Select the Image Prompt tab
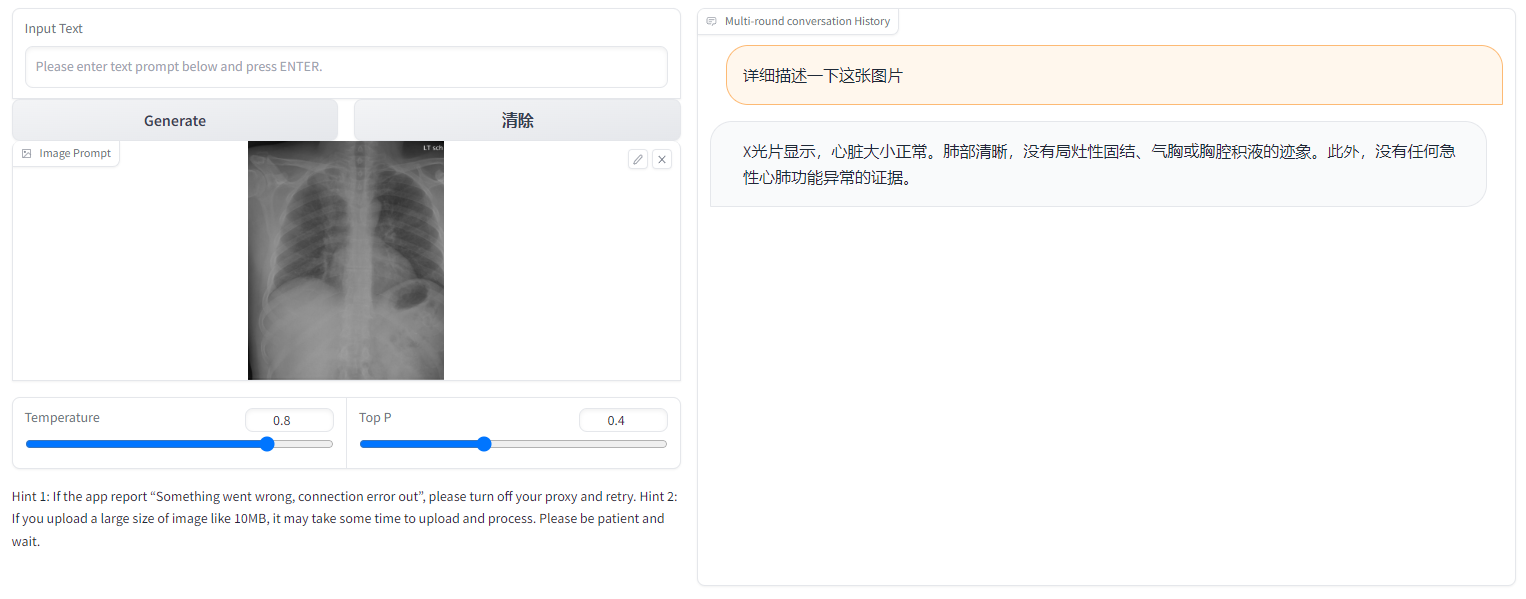 click(66, 152)
